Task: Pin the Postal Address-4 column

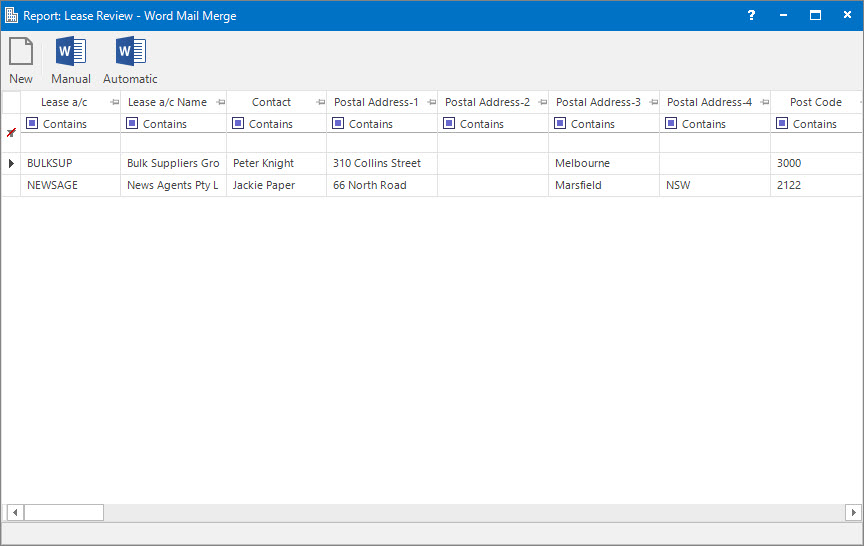Action: point(765,102)
